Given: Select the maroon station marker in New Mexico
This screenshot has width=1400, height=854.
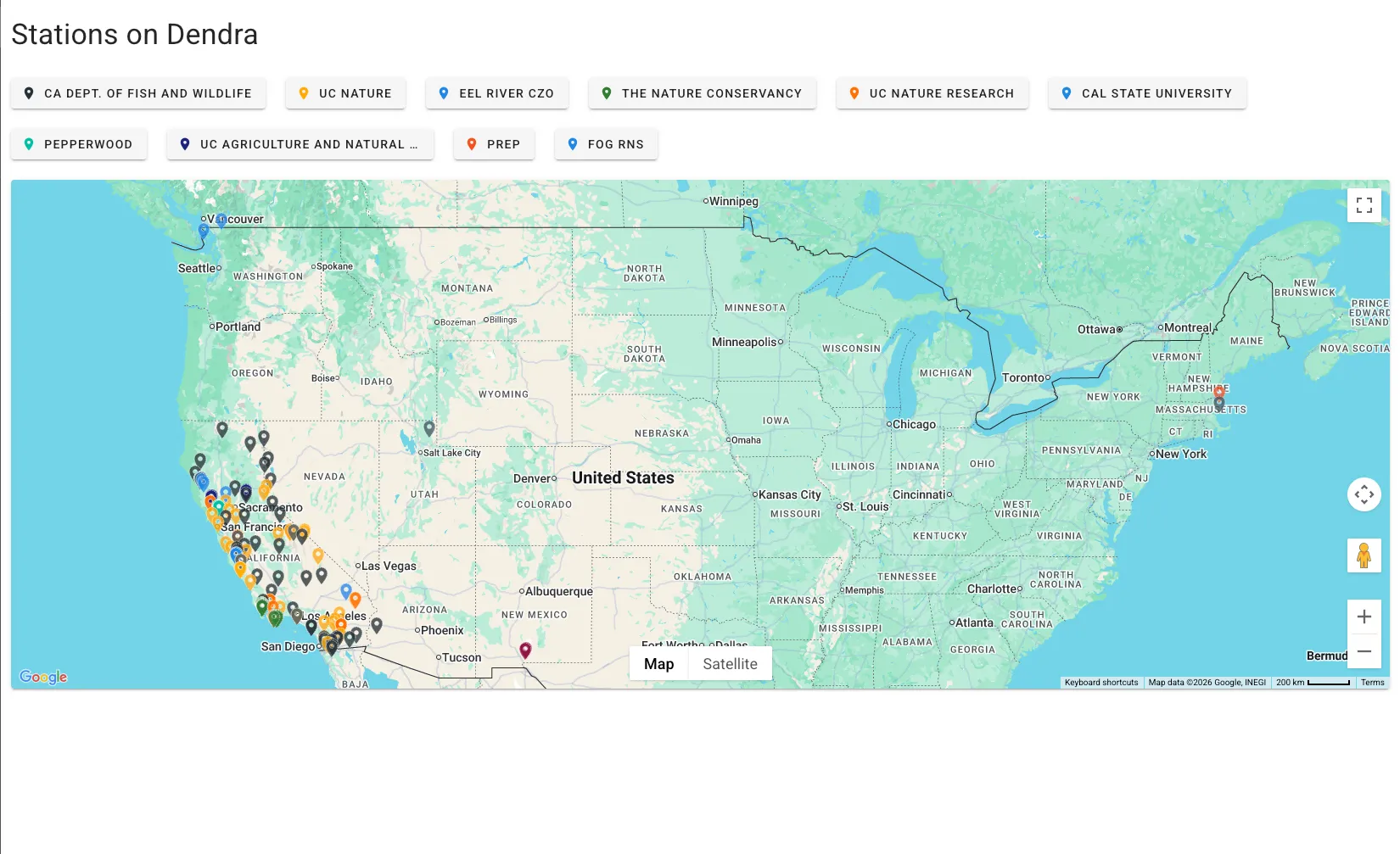Looking at the screenshot, I should click(525, 650).
